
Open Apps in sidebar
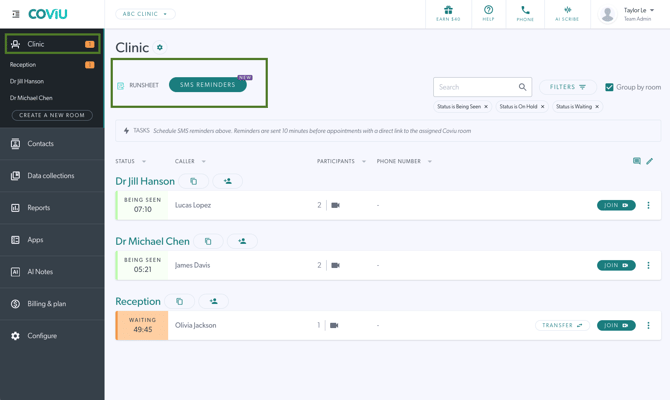click(x=52, y=240)
